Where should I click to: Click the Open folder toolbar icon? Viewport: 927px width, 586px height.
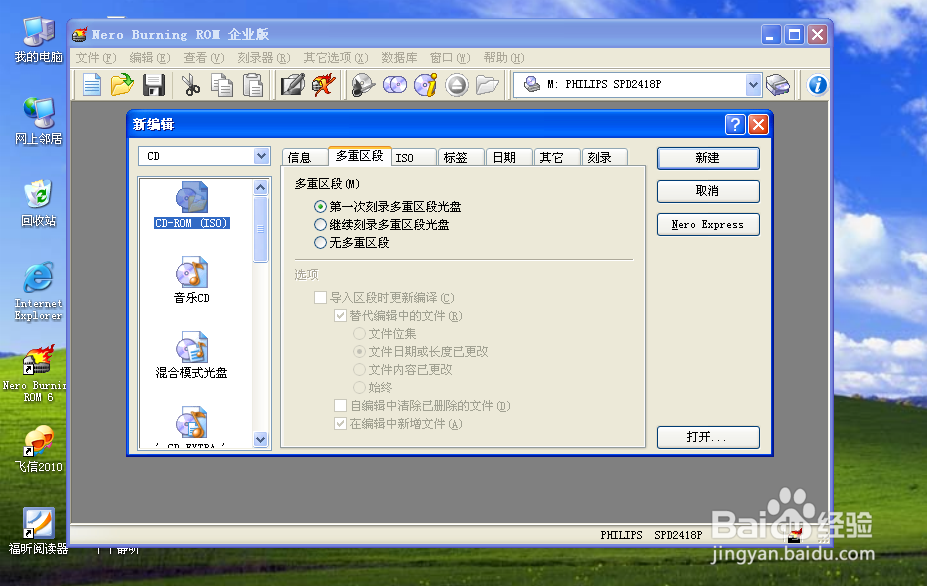(122, 85)
